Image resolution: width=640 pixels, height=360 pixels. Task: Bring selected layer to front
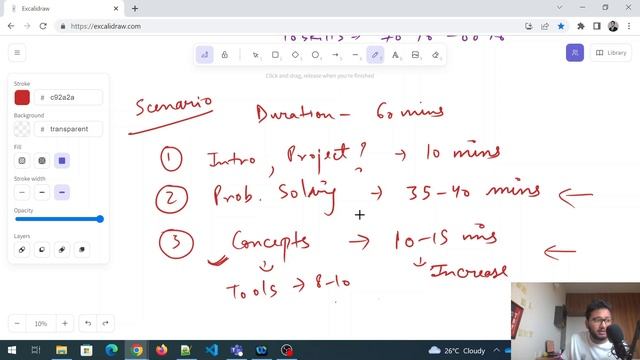pos(82,249)
